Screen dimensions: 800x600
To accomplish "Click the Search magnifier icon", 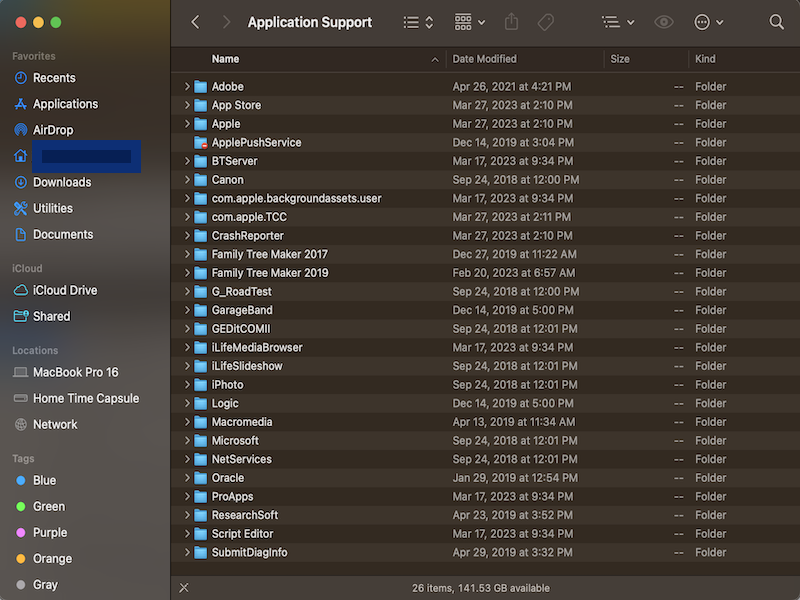I will [x=777, y=22].
